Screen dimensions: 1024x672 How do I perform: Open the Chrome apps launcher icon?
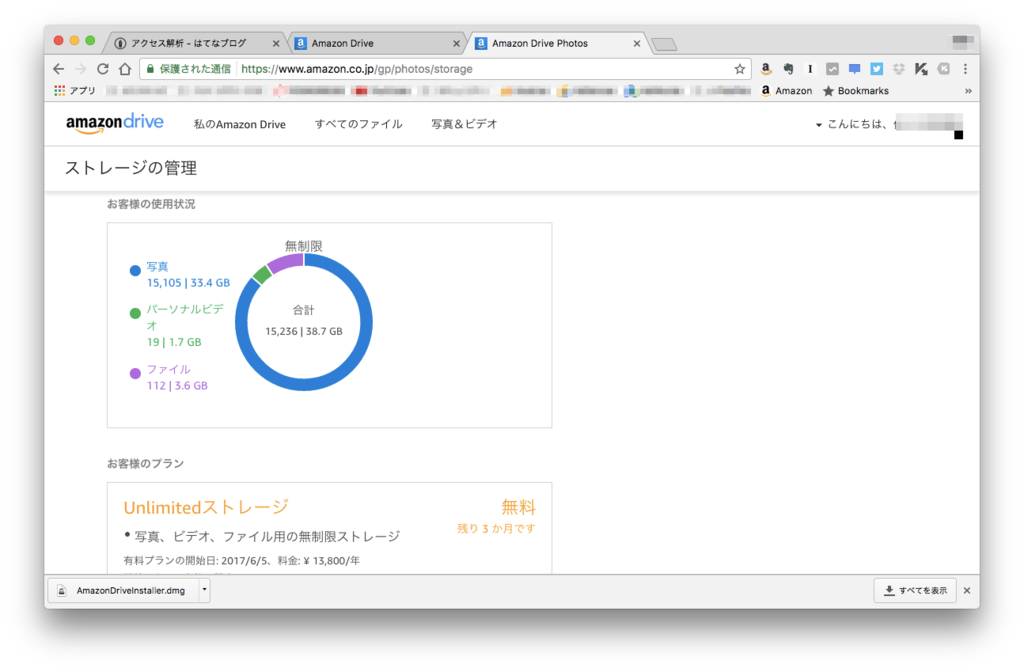(x=58, y=90)
